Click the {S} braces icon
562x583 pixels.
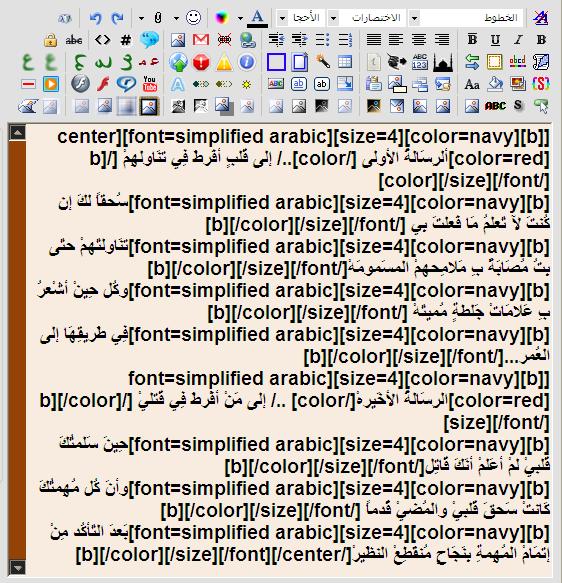click(x=540, y=84)
